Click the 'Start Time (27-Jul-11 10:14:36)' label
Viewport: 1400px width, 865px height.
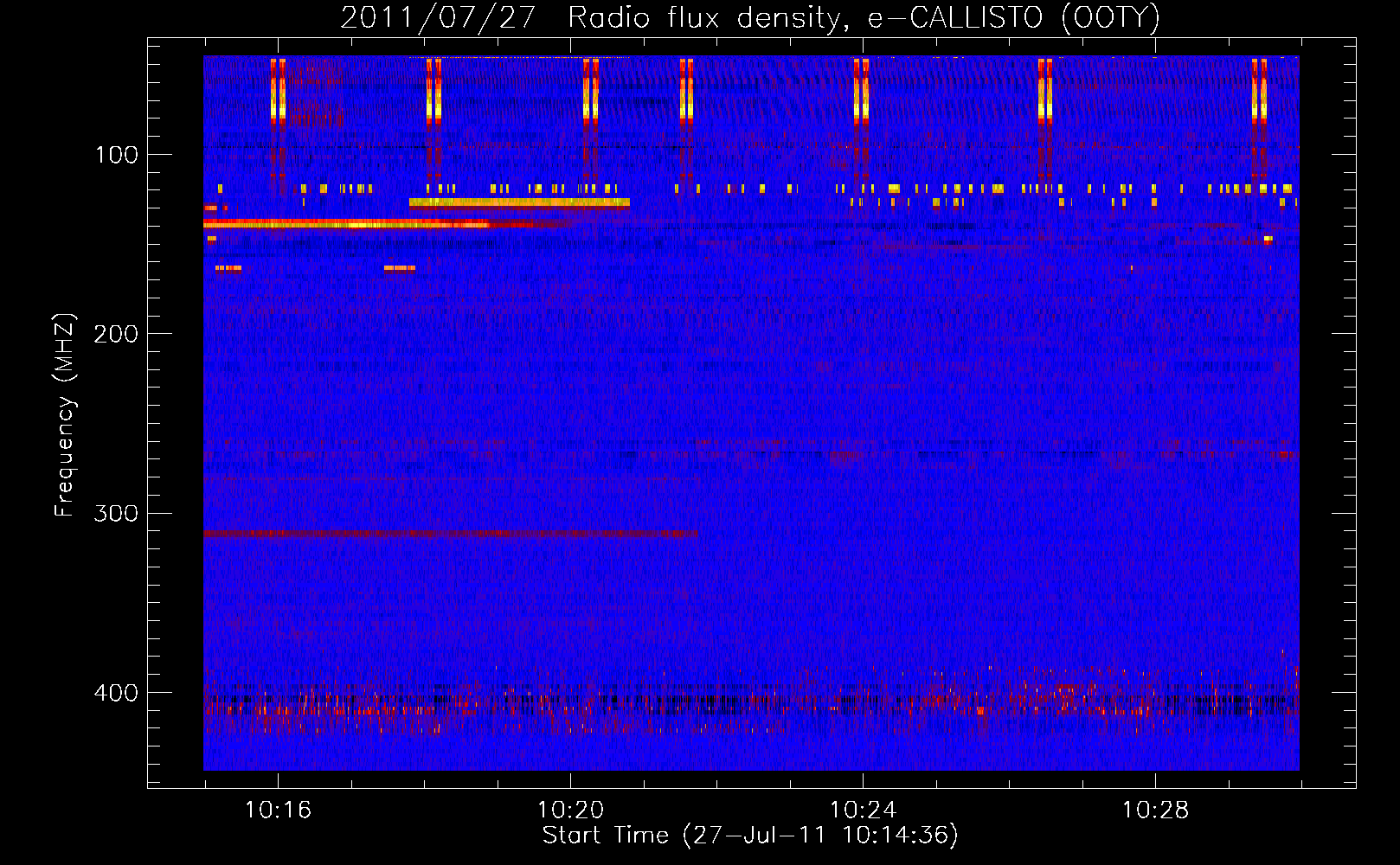pyautogui.click(x=750, y=836)
